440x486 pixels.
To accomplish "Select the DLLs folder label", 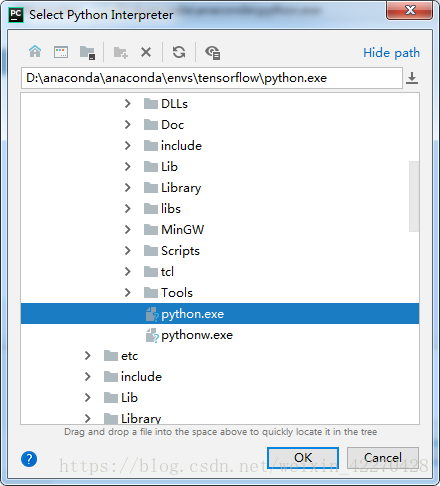I will click(x=174, y=104).
